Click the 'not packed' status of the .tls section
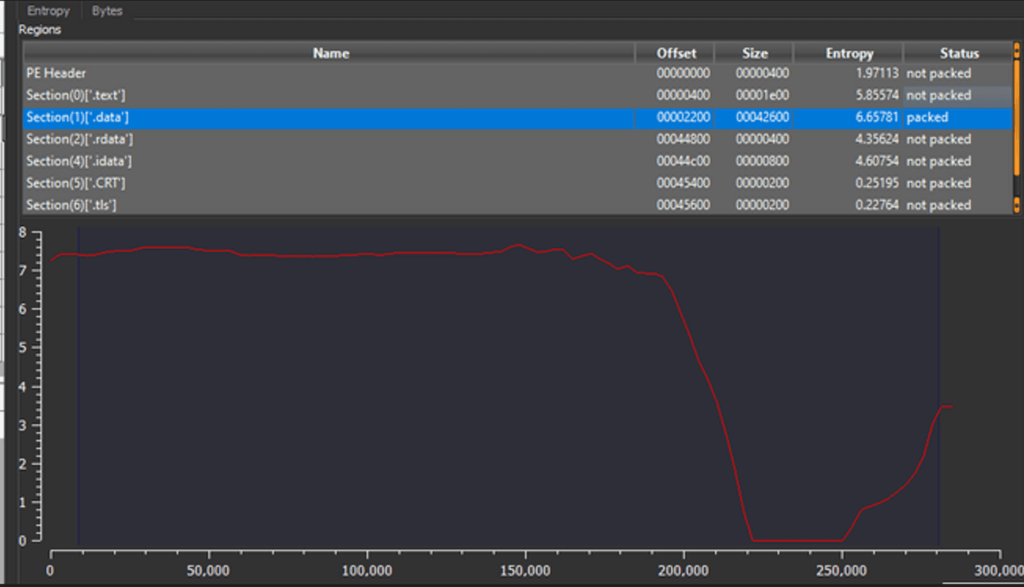The height and width of the screenshot is (587, 1024). 938,205
